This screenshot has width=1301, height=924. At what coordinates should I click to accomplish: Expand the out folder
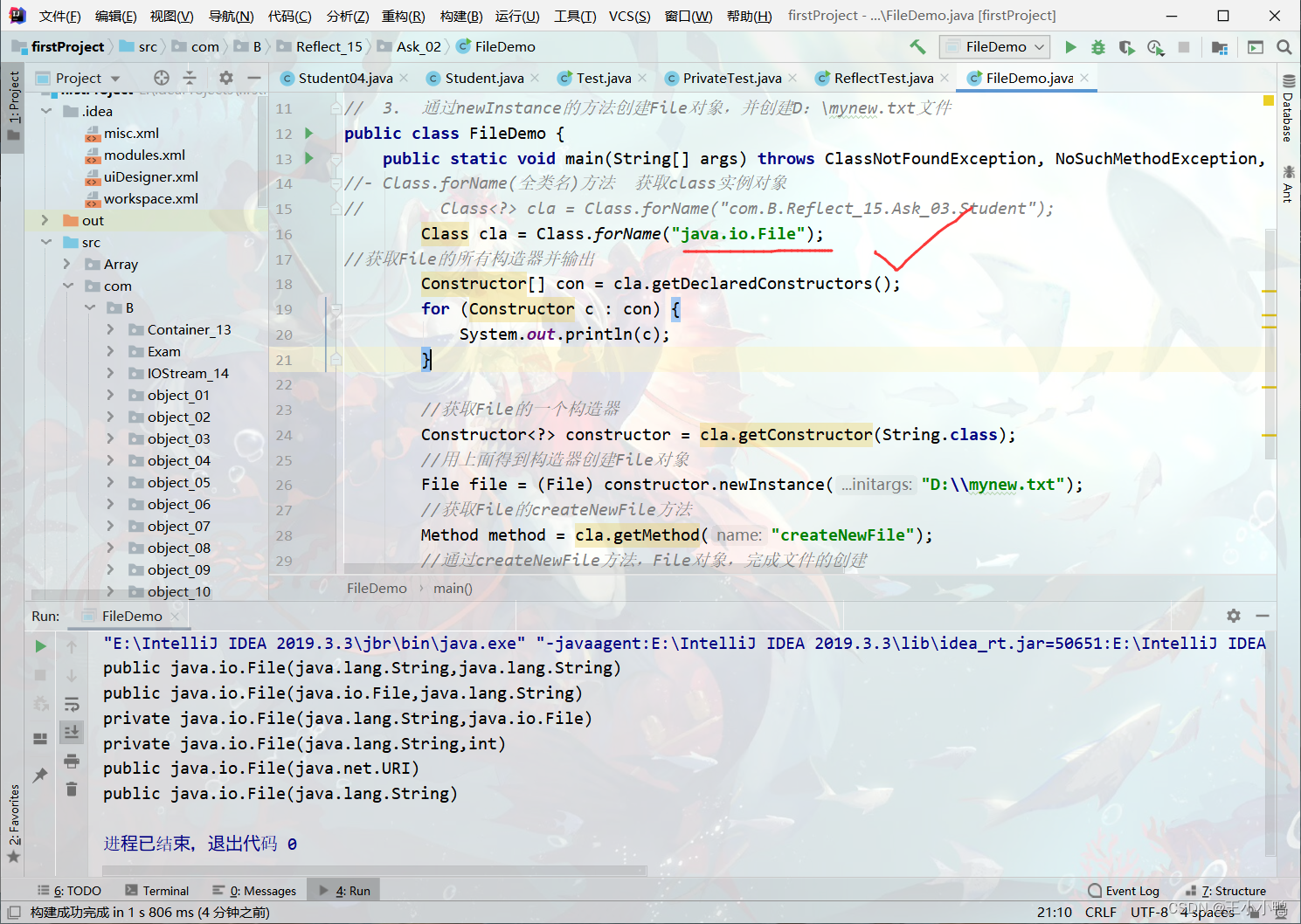click(45, 220)
